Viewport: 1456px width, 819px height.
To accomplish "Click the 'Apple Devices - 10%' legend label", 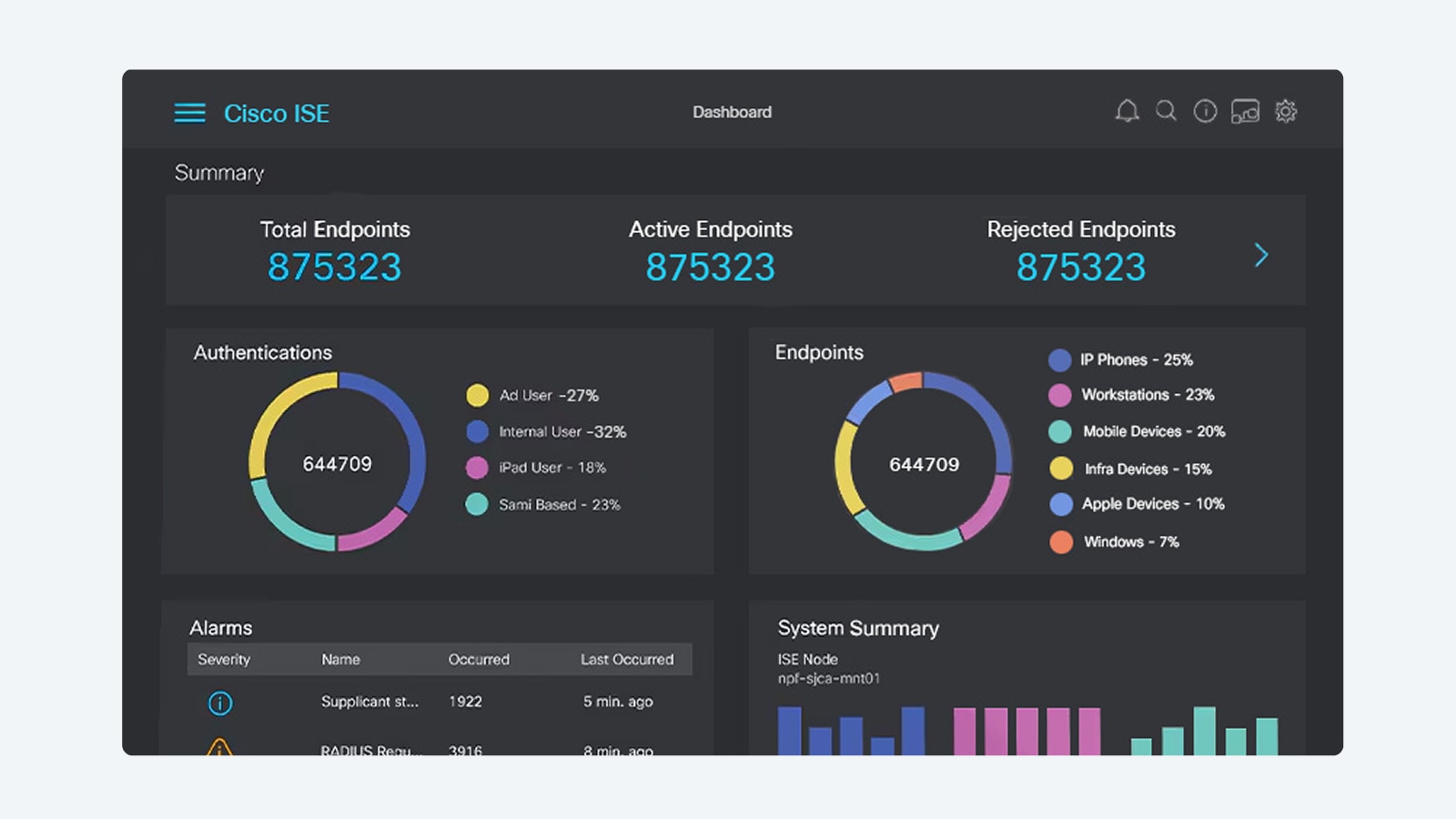I will [1153, 504].
